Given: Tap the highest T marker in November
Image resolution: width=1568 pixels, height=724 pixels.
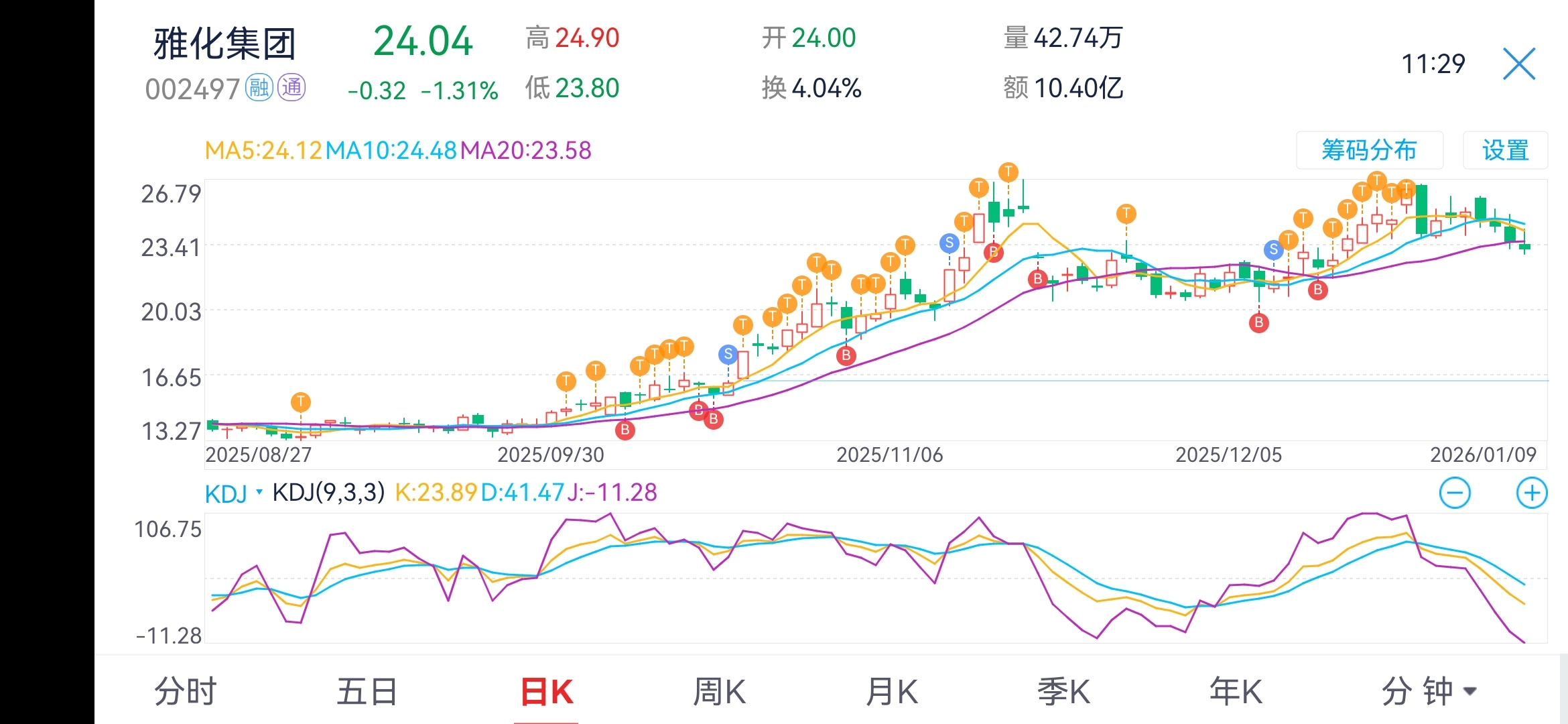Looking at the screenshot, I should [x=1008, y=172].
